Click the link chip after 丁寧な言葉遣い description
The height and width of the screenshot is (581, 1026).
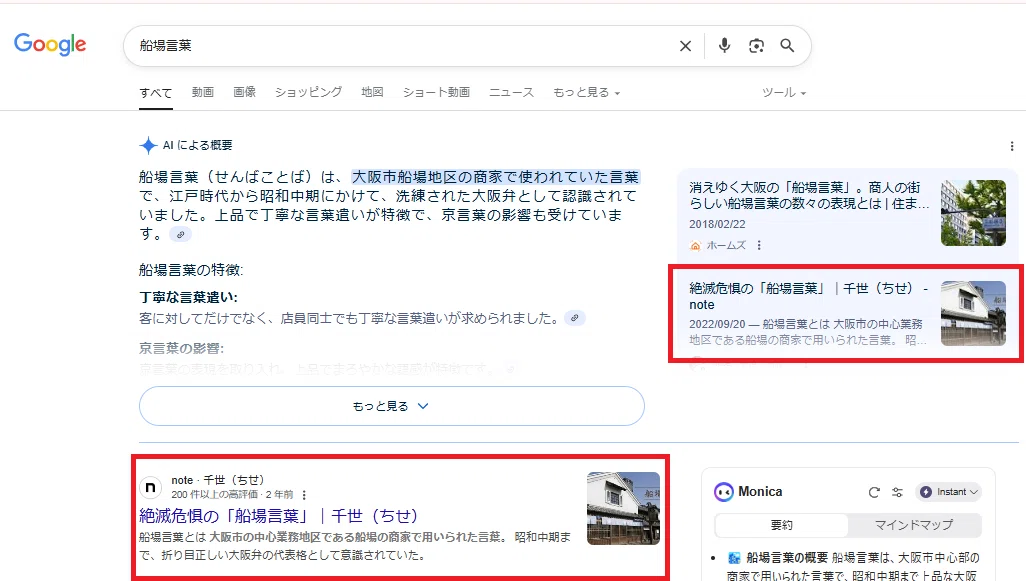click(575, 318)
